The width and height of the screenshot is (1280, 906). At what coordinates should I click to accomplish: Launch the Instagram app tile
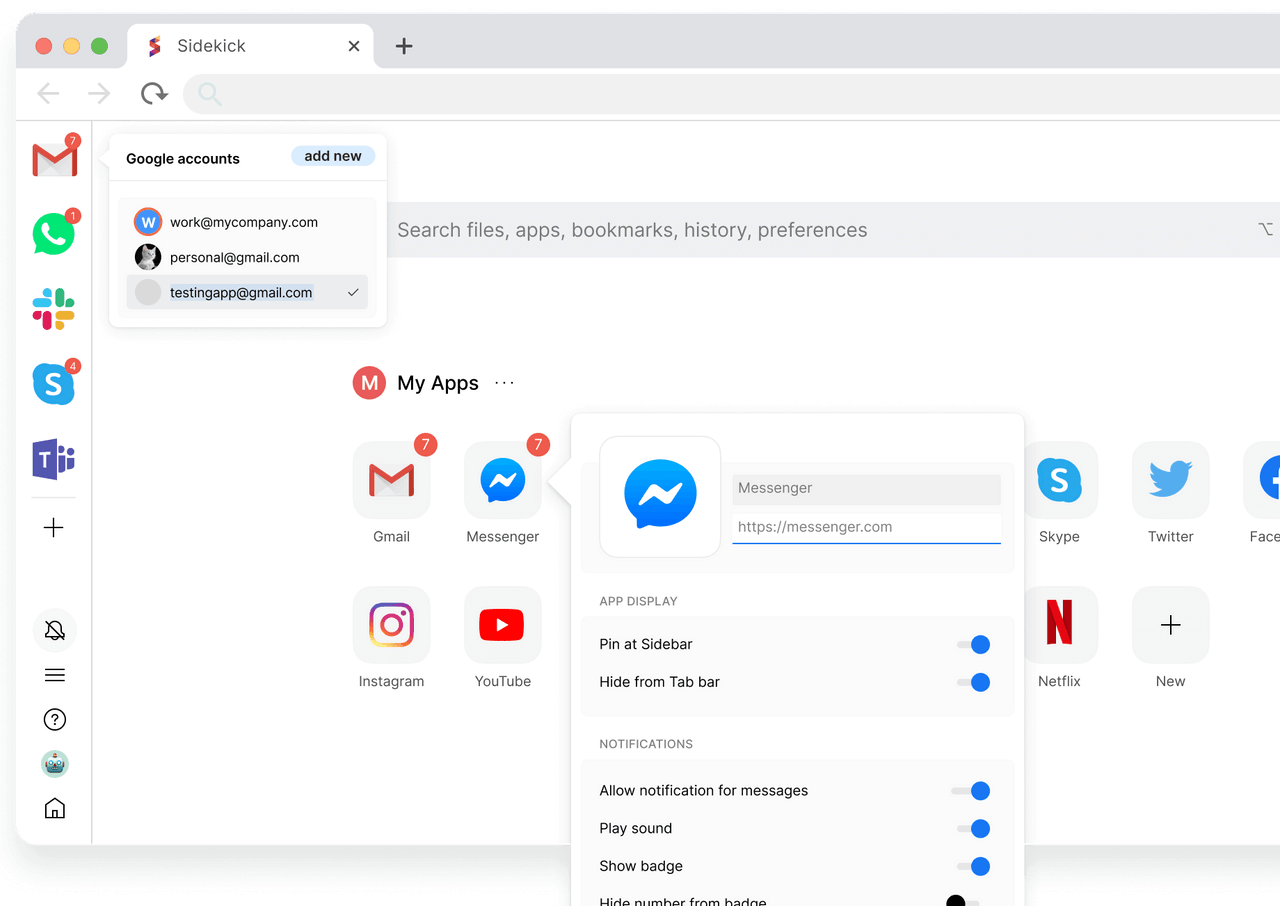coord(392,625)
